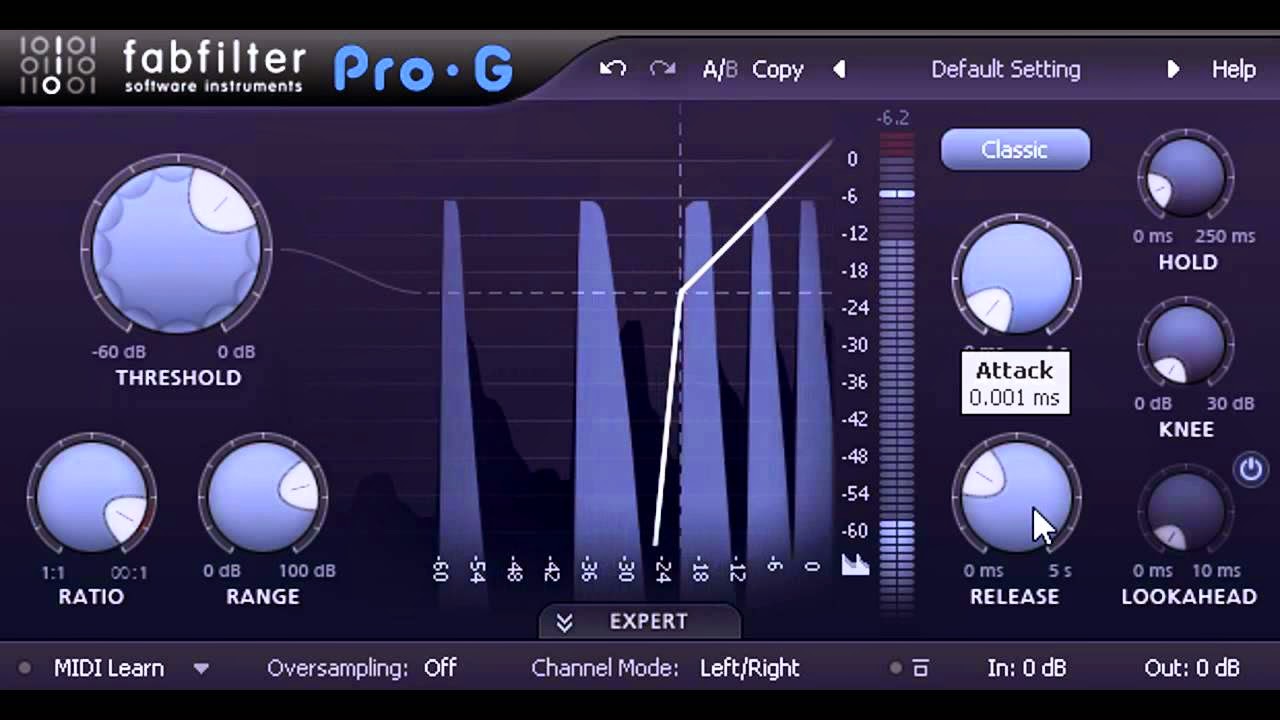Image resolution: width=1280 pixels, height=720 pixels.
Task: Click the Copy button
Action: [x=778, y=69]
